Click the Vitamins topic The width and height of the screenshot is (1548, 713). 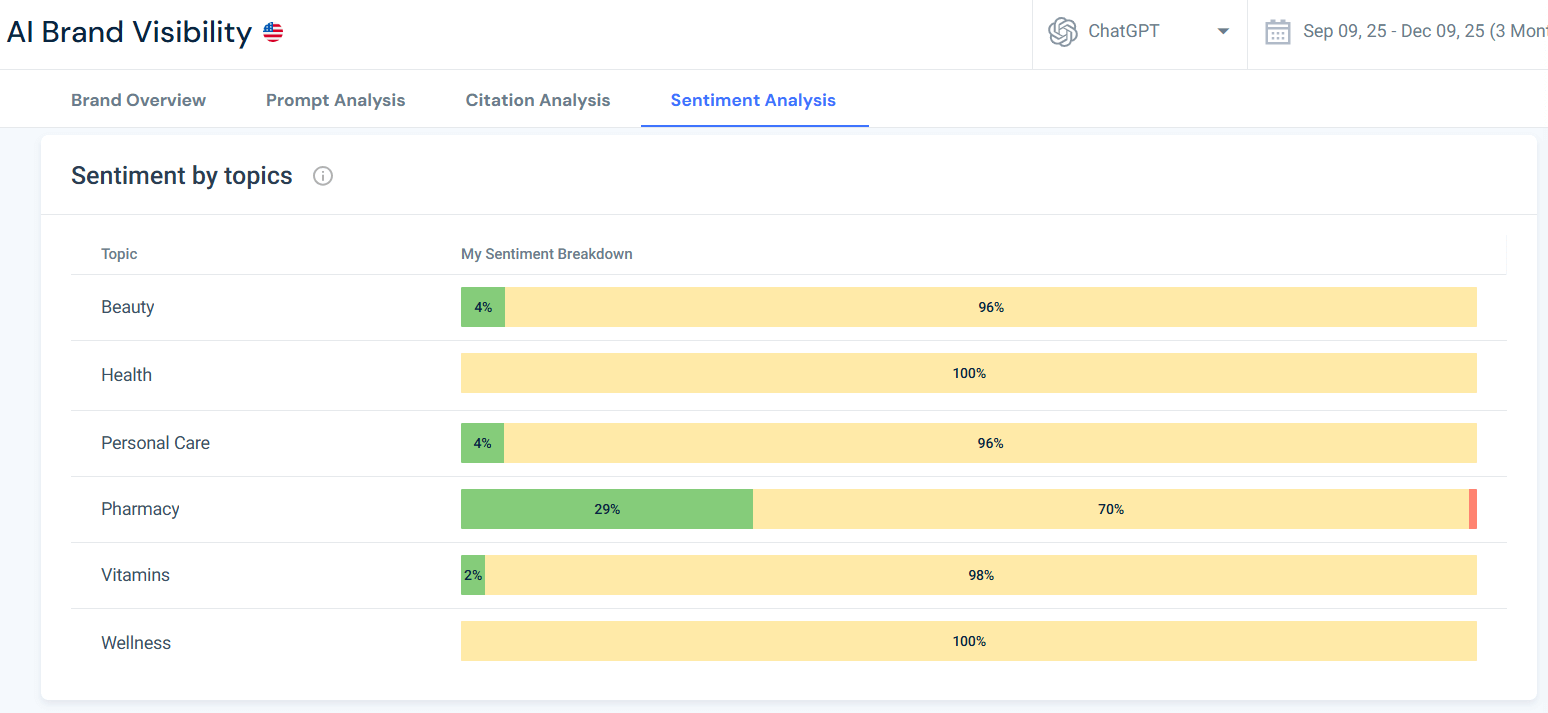point(135,575)
